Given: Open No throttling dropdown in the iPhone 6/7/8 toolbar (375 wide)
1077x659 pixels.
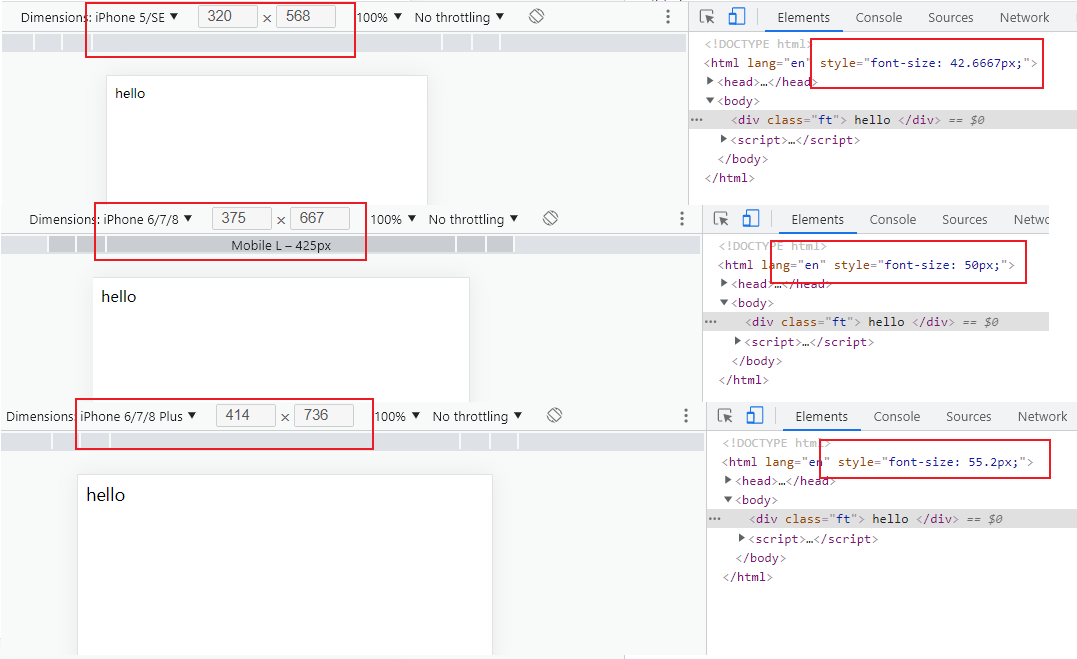Looking at the screenshot, I should [473, 219].
